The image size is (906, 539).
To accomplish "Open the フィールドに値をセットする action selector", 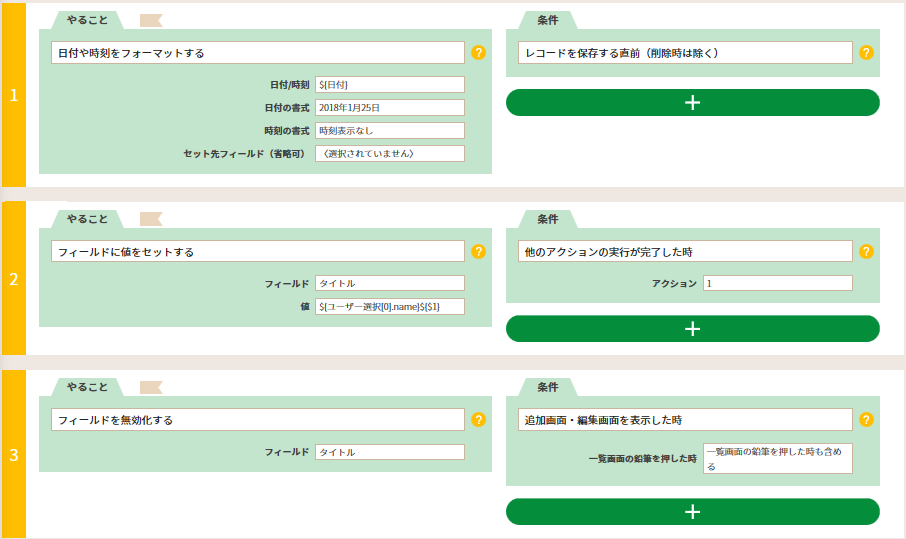I will click(258, 251).
